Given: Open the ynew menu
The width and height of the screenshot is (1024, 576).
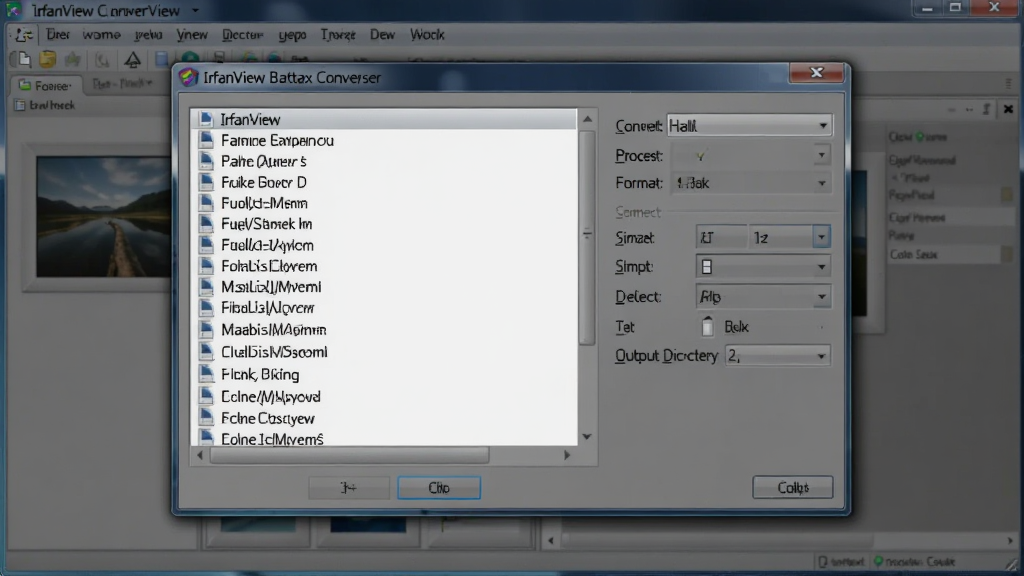Looking at the screenshot, I should tap(192, 35).
